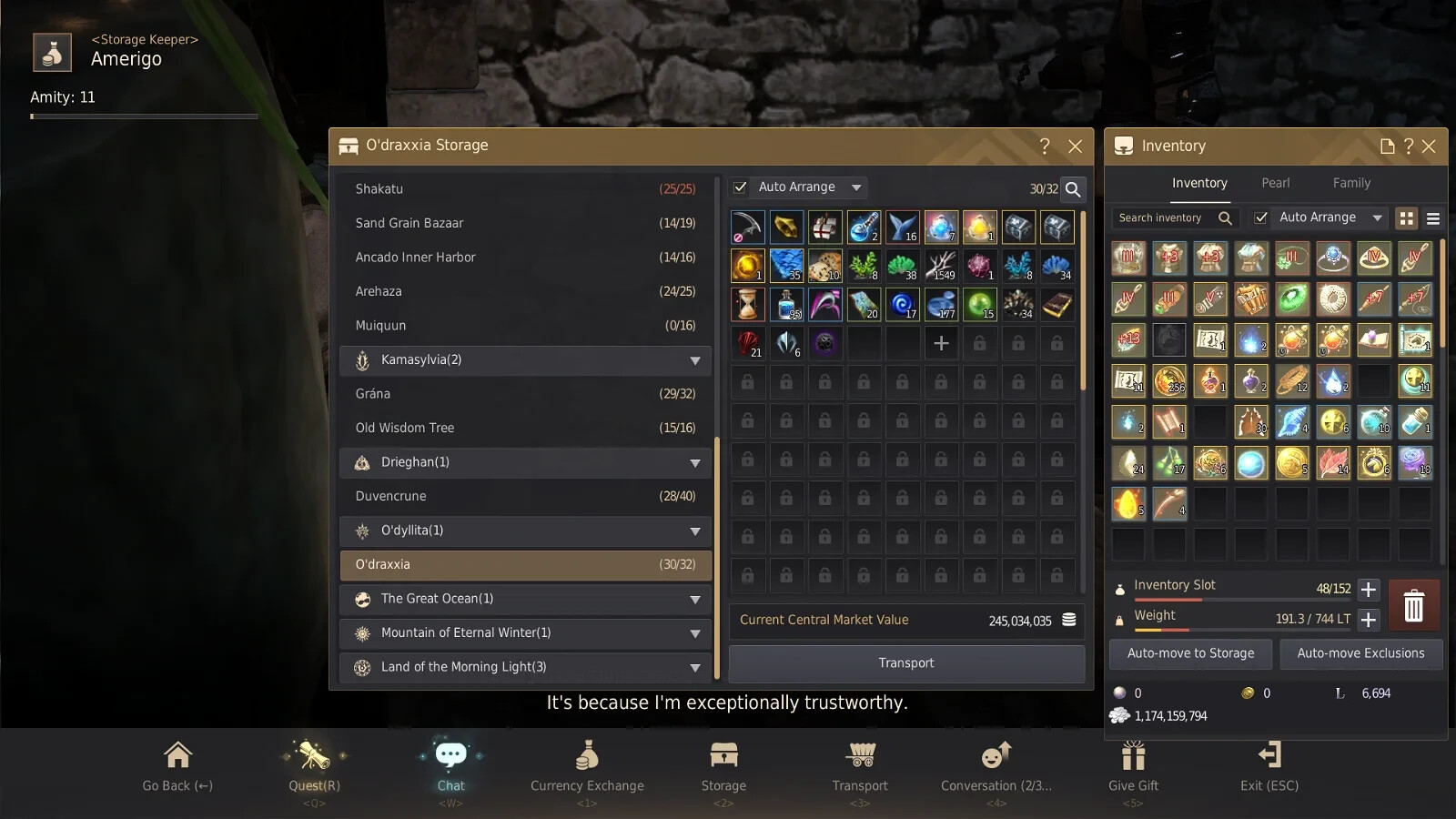Open the storage search magnifier icon

pyautogui.click(x=1074, y=190)
